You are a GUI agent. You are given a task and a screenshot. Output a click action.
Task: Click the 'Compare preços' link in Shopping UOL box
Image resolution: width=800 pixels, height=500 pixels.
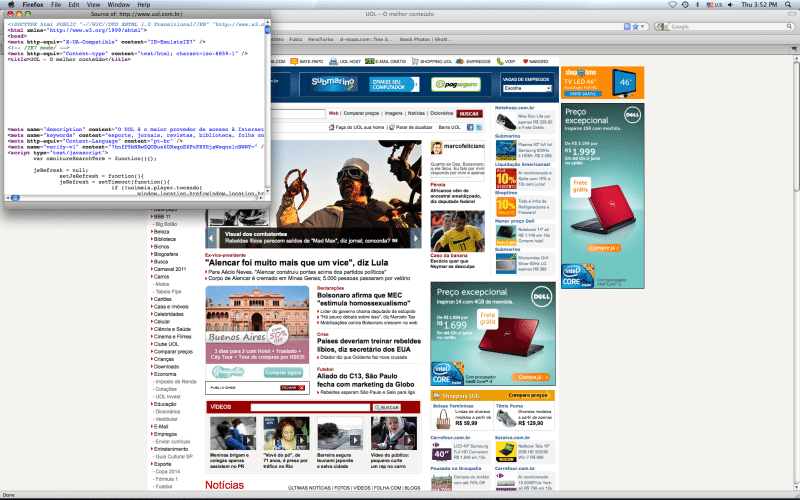tap(528, 395)
